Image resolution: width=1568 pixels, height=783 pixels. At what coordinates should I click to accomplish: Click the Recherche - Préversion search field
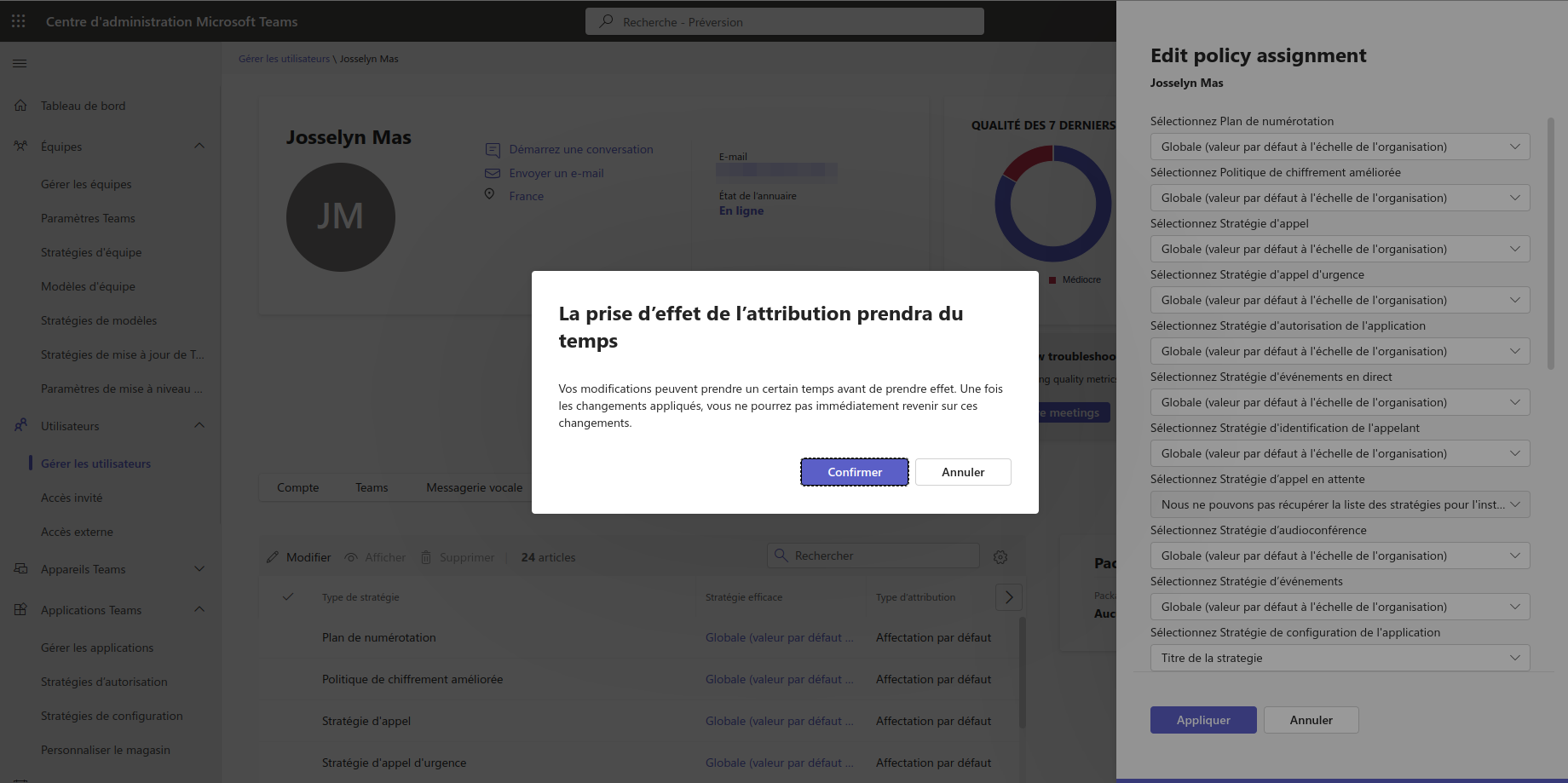784,21
